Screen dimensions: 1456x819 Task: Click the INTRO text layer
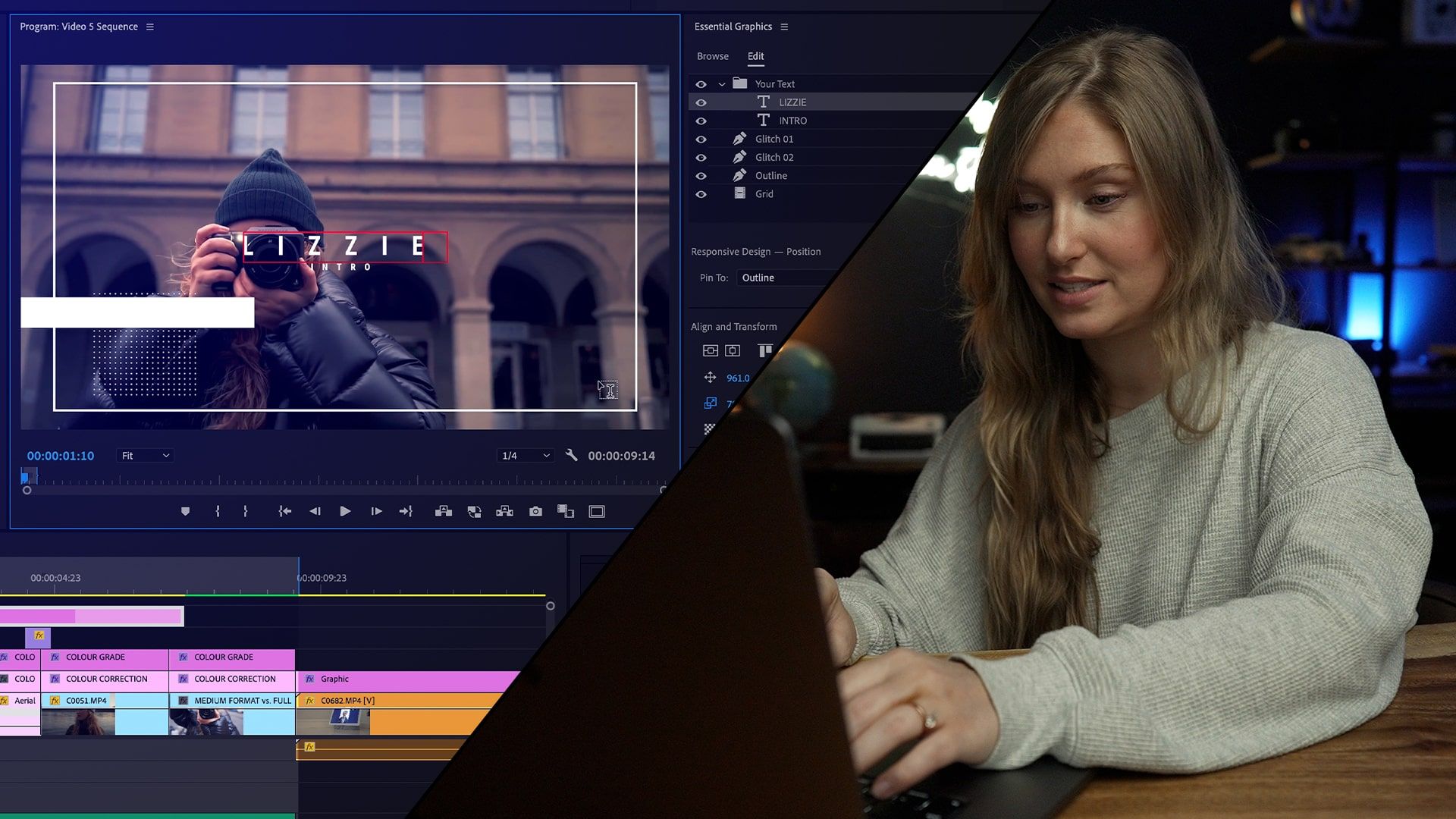(x=793, y=120)
